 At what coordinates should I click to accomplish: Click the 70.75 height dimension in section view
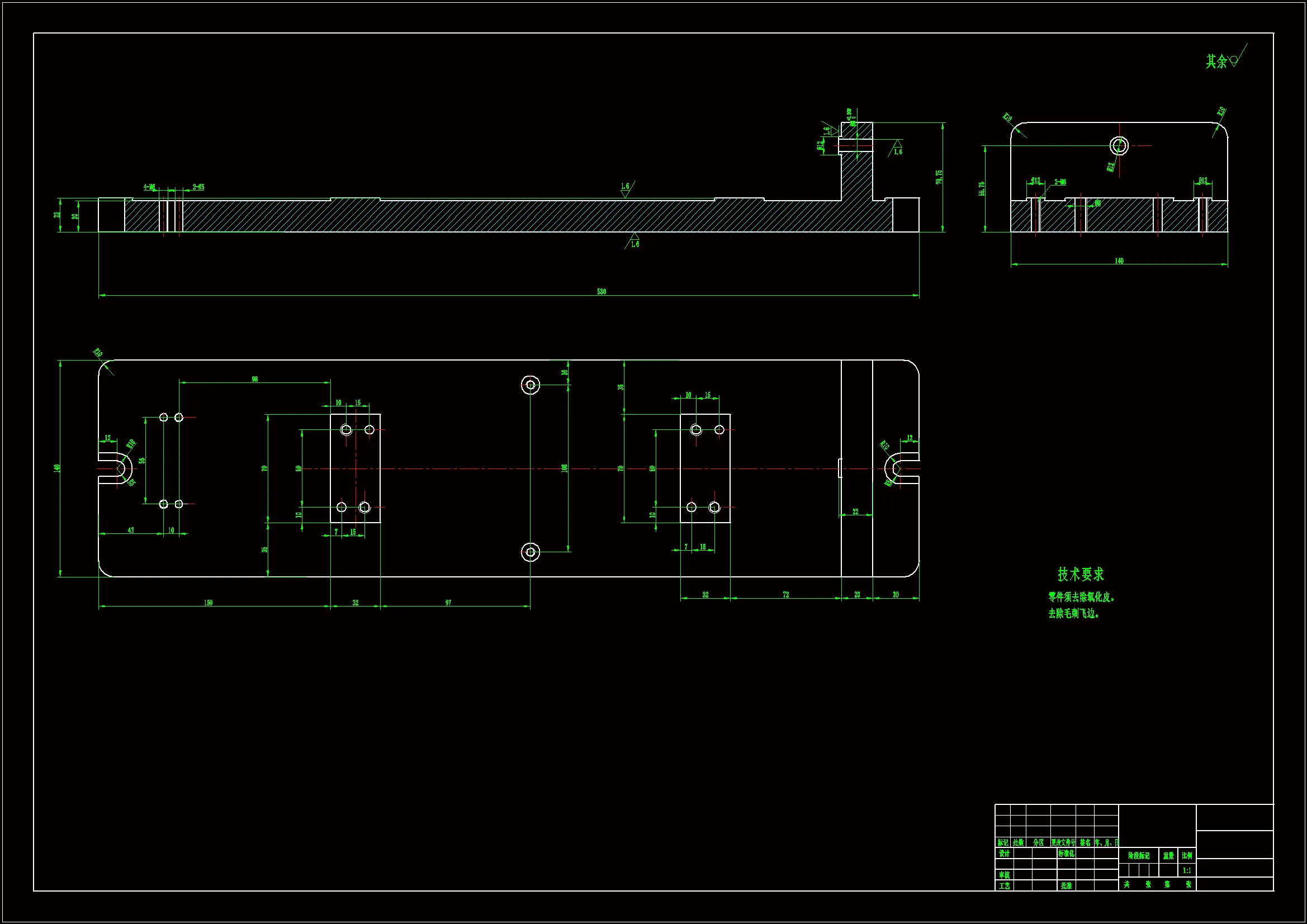(x=939, y=177)
